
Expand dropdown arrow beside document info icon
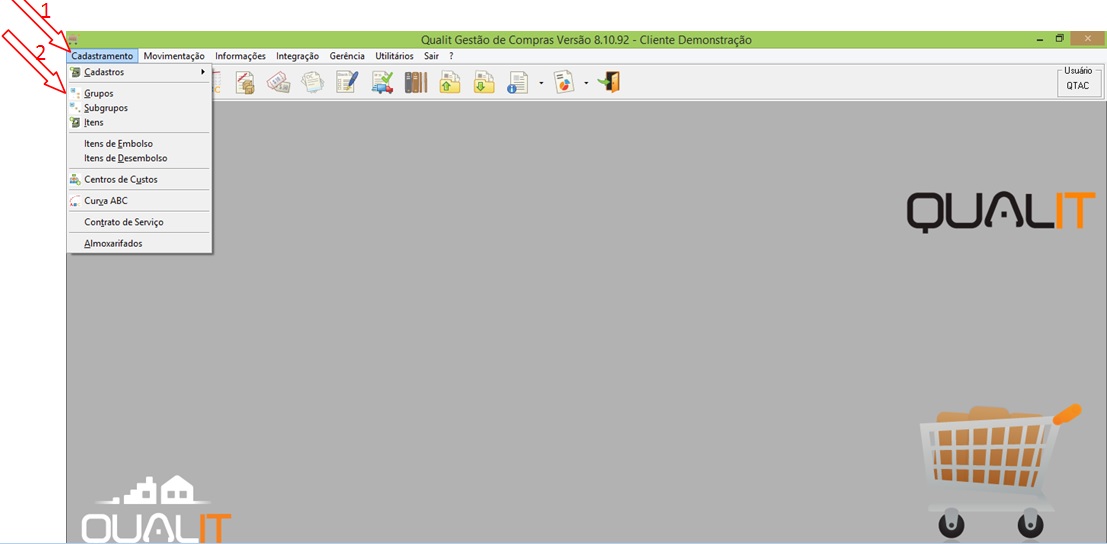click(541, 83)
